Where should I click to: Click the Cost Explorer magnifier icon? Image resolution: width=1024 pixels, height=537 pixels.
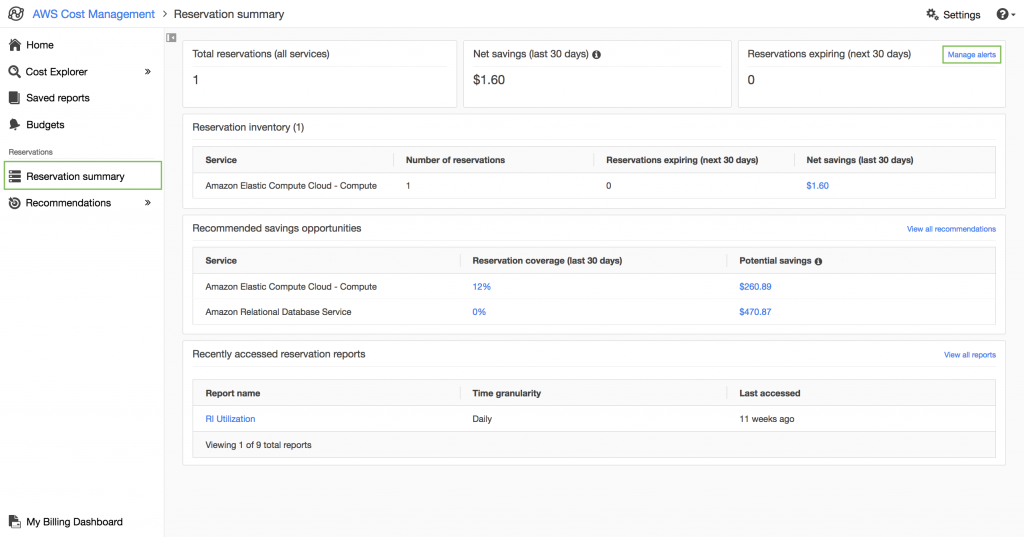[x=15, y=72]
